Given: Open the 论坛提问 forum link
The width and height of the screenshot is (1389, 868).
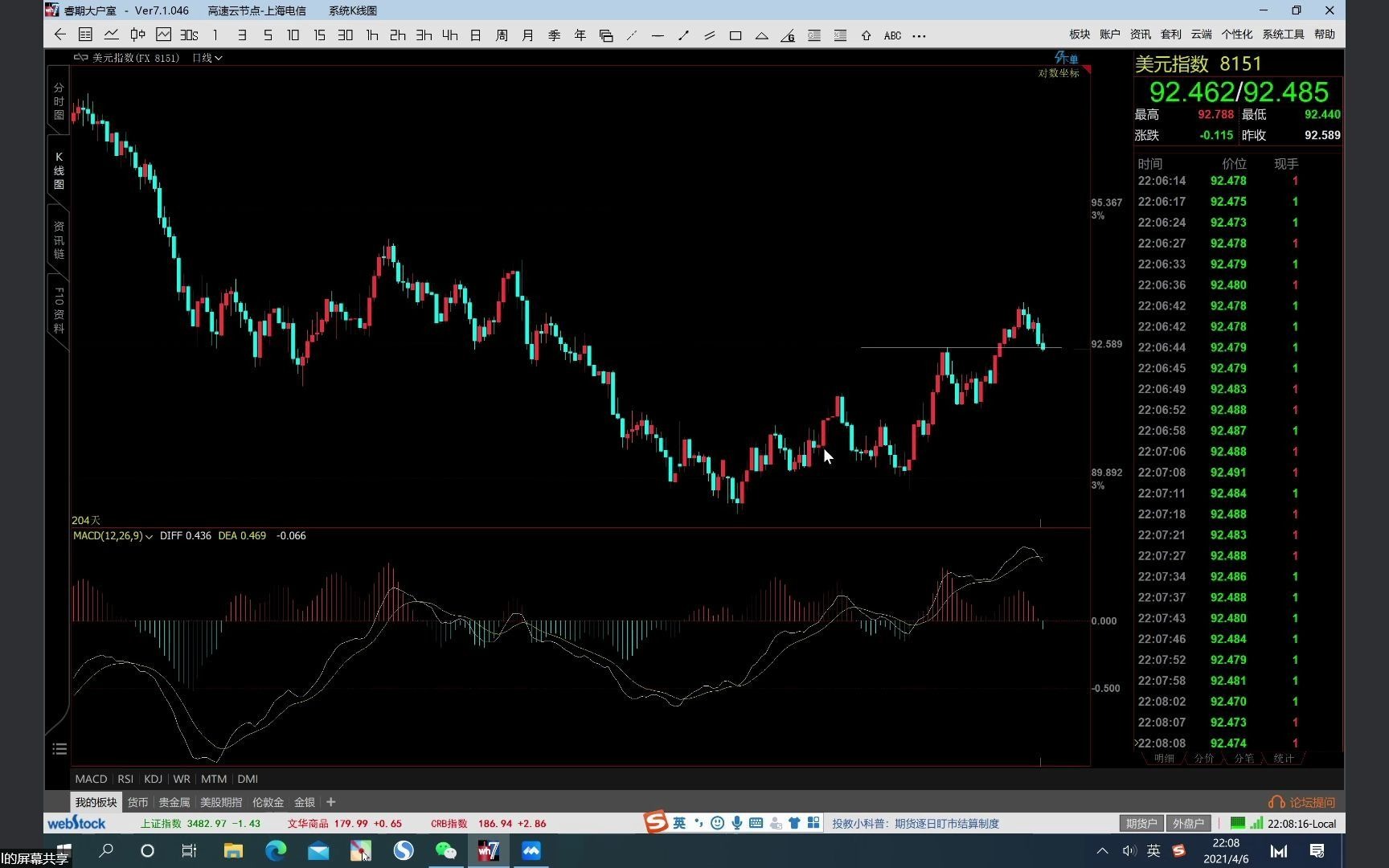Looking at the screenshot, I should point(1302,802).
